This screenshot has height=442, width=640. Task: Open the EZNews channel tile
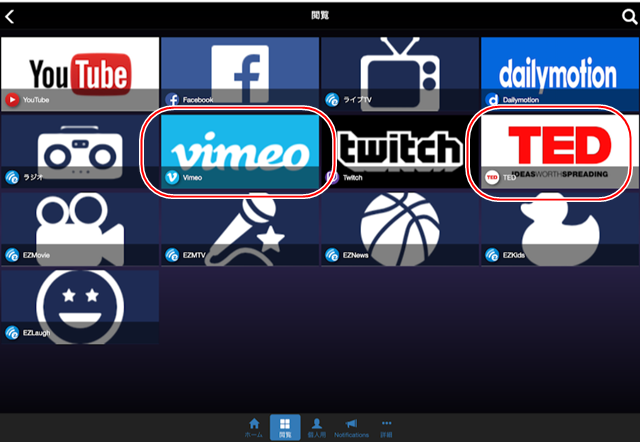coord(400,229)
